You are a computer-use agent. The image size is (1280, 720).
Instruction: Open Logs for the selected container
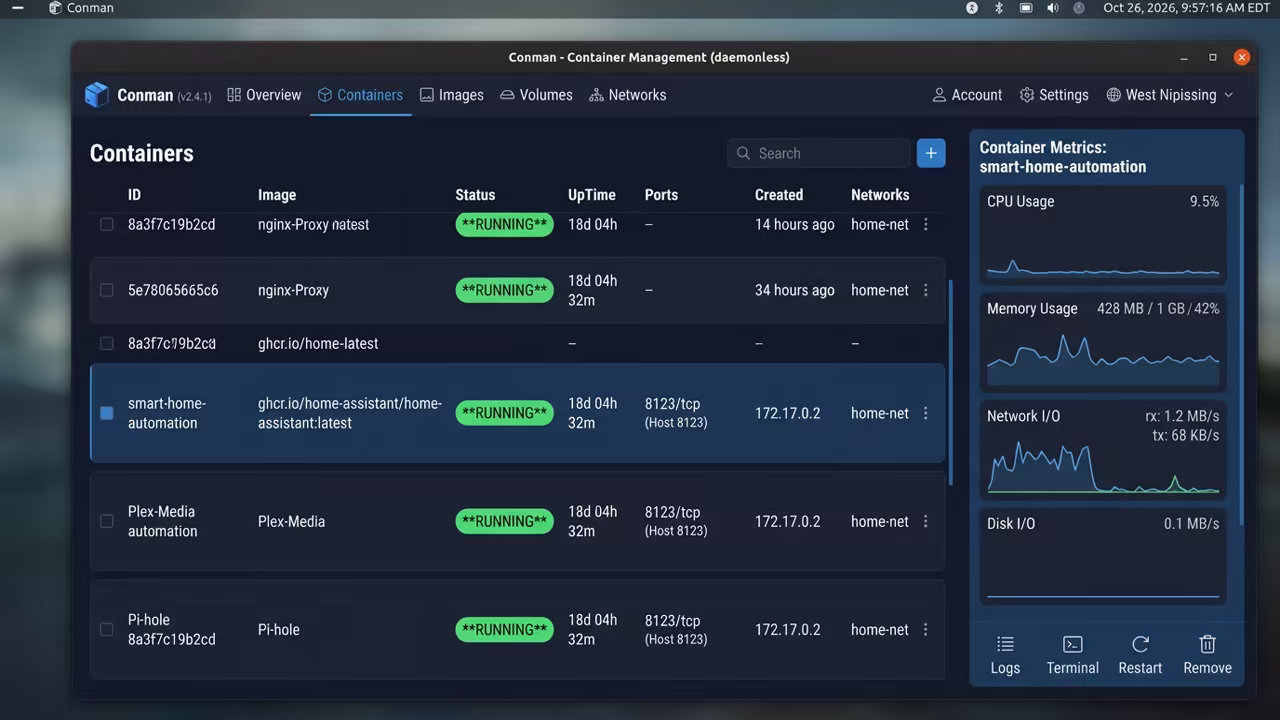pos(1005,655)
